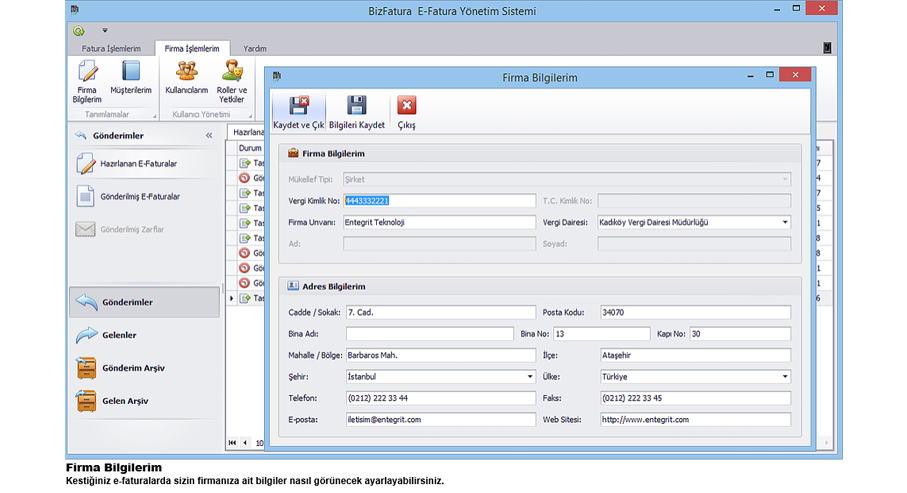Image resolution: width=907 pixels, height=493 pixels.
Task: Click the Kaydet ve Çık save icon
Action: (x=298, y=106)
